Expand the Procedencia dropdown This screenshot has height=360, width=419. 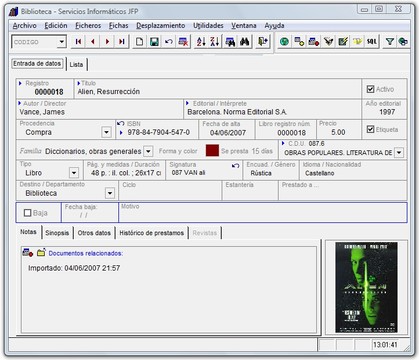coord(106,132)
